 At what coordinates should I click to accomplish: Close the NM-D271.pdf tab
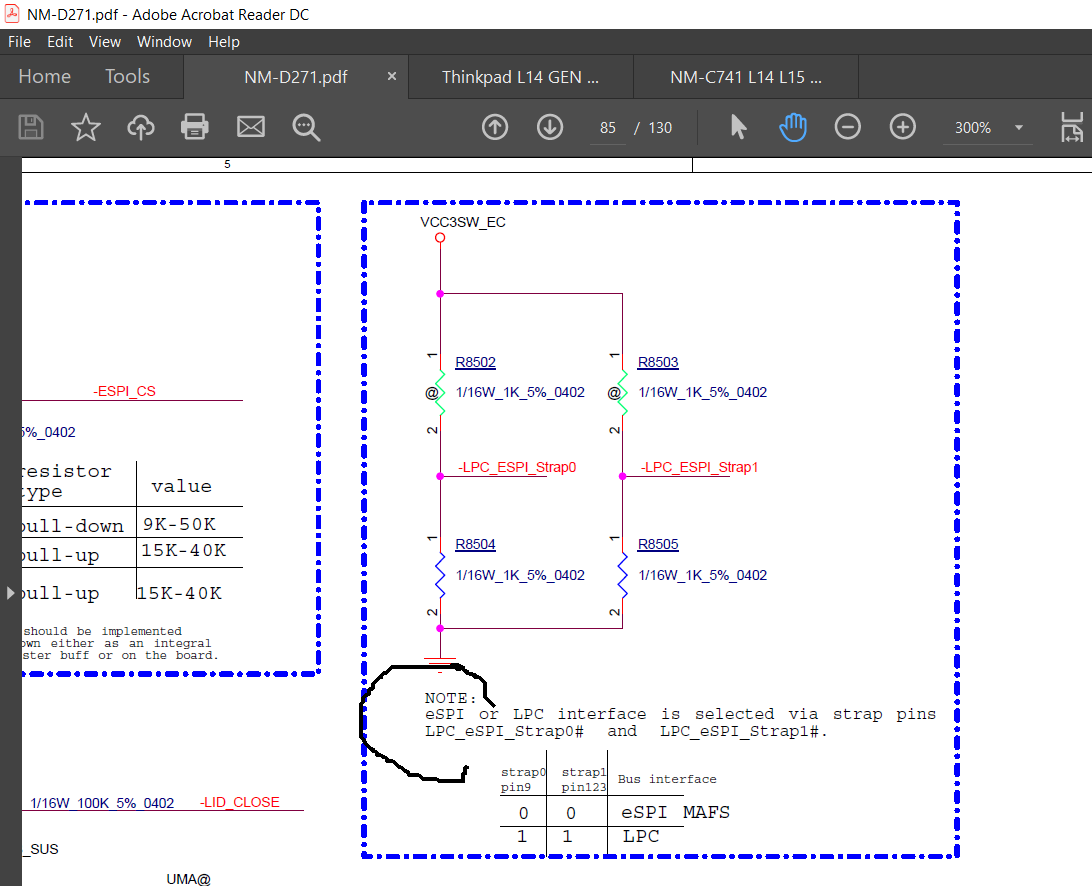(392, 76)
